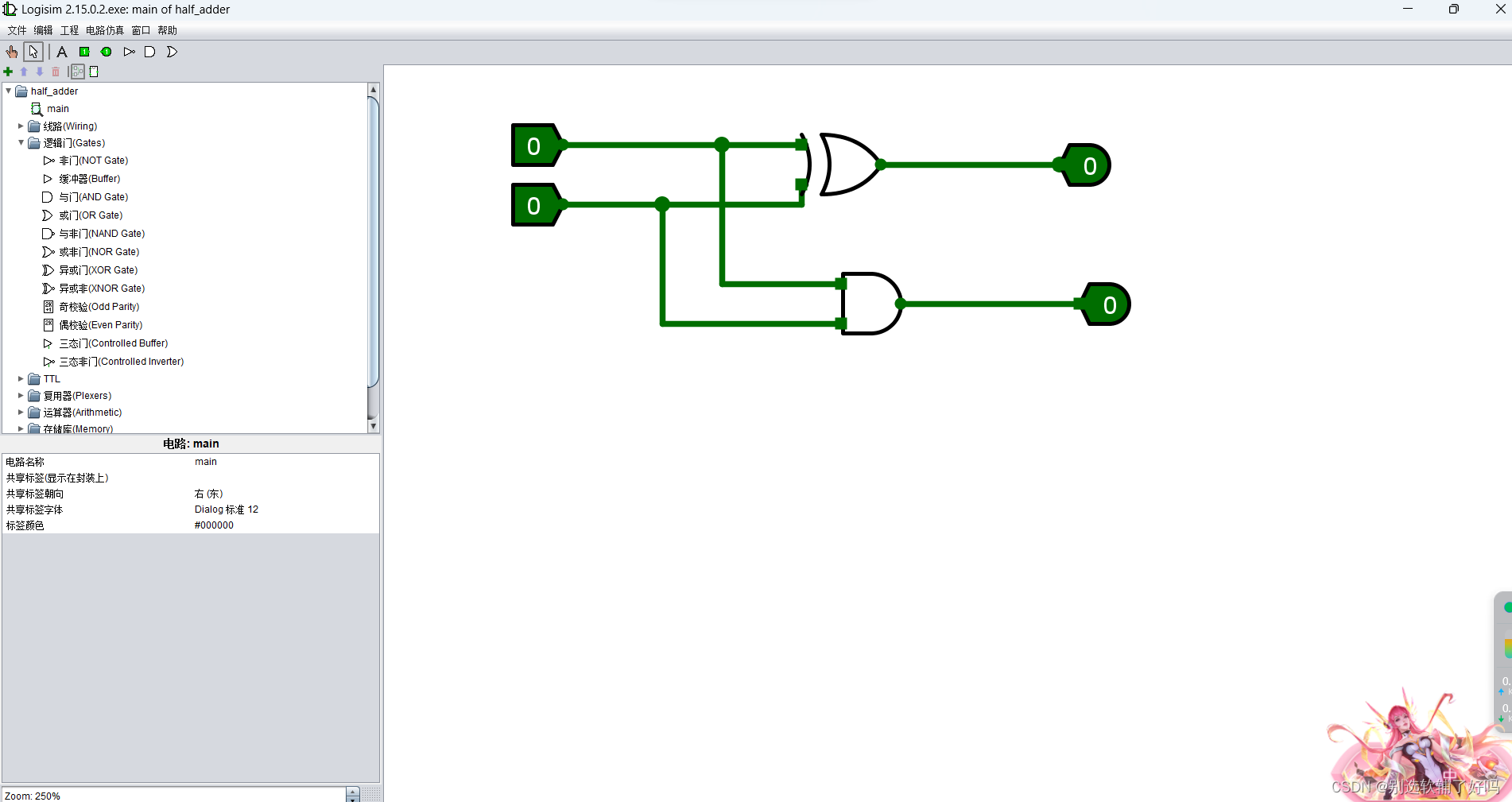Click the Zoom 250% stepper arrows
The image size is (1512, 802).
click(x=353, y=795)
